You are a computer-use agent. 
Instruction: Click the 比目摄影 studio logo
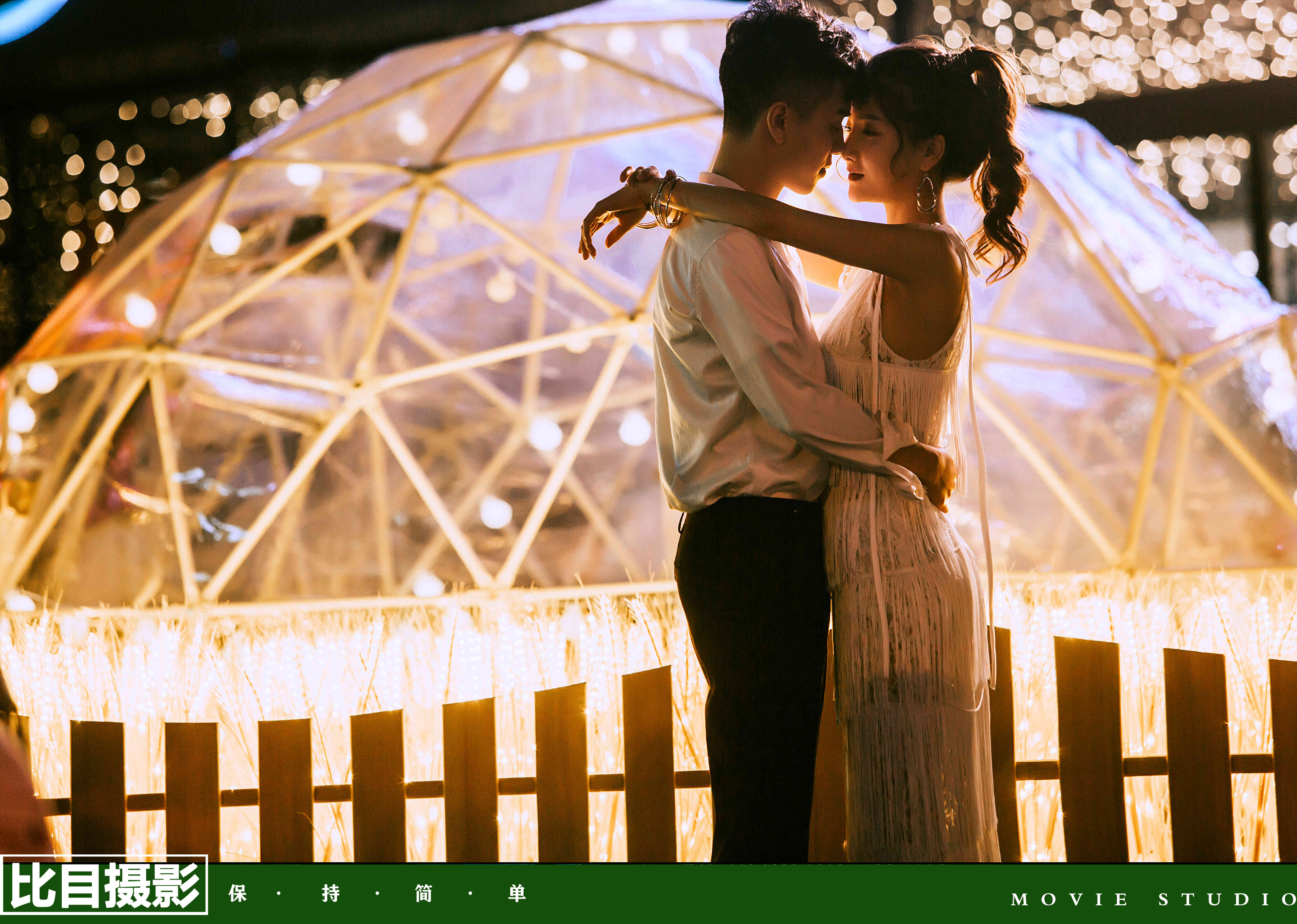pyautogui.click(x=104, y=885)
